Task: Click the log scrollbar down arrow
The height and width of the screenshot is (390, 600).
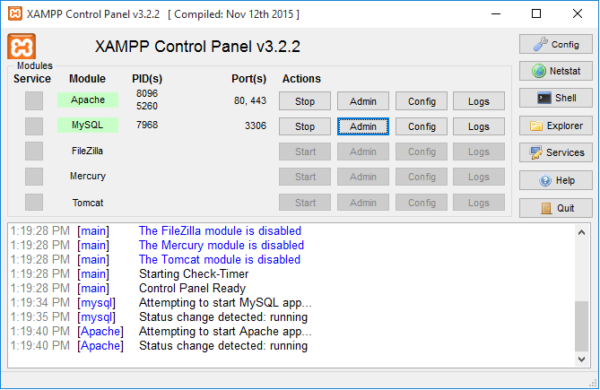Action: (582, 359)
